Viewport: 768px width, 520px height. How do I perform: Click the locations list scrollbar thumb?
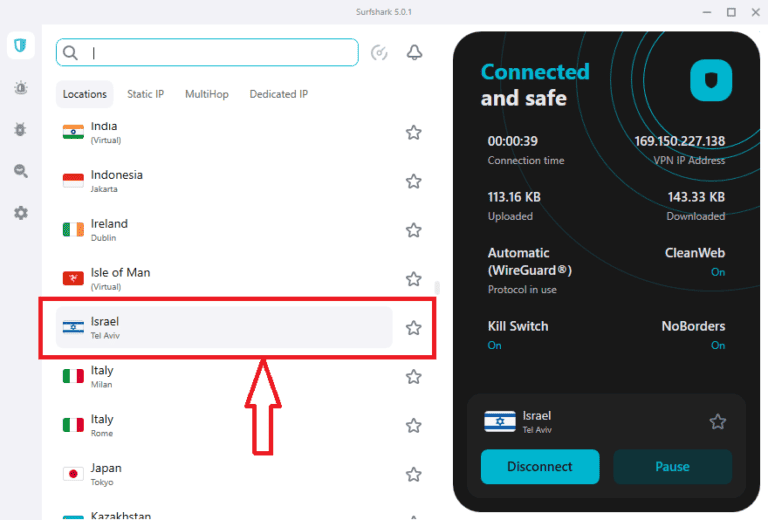click(x=437, y=287)
